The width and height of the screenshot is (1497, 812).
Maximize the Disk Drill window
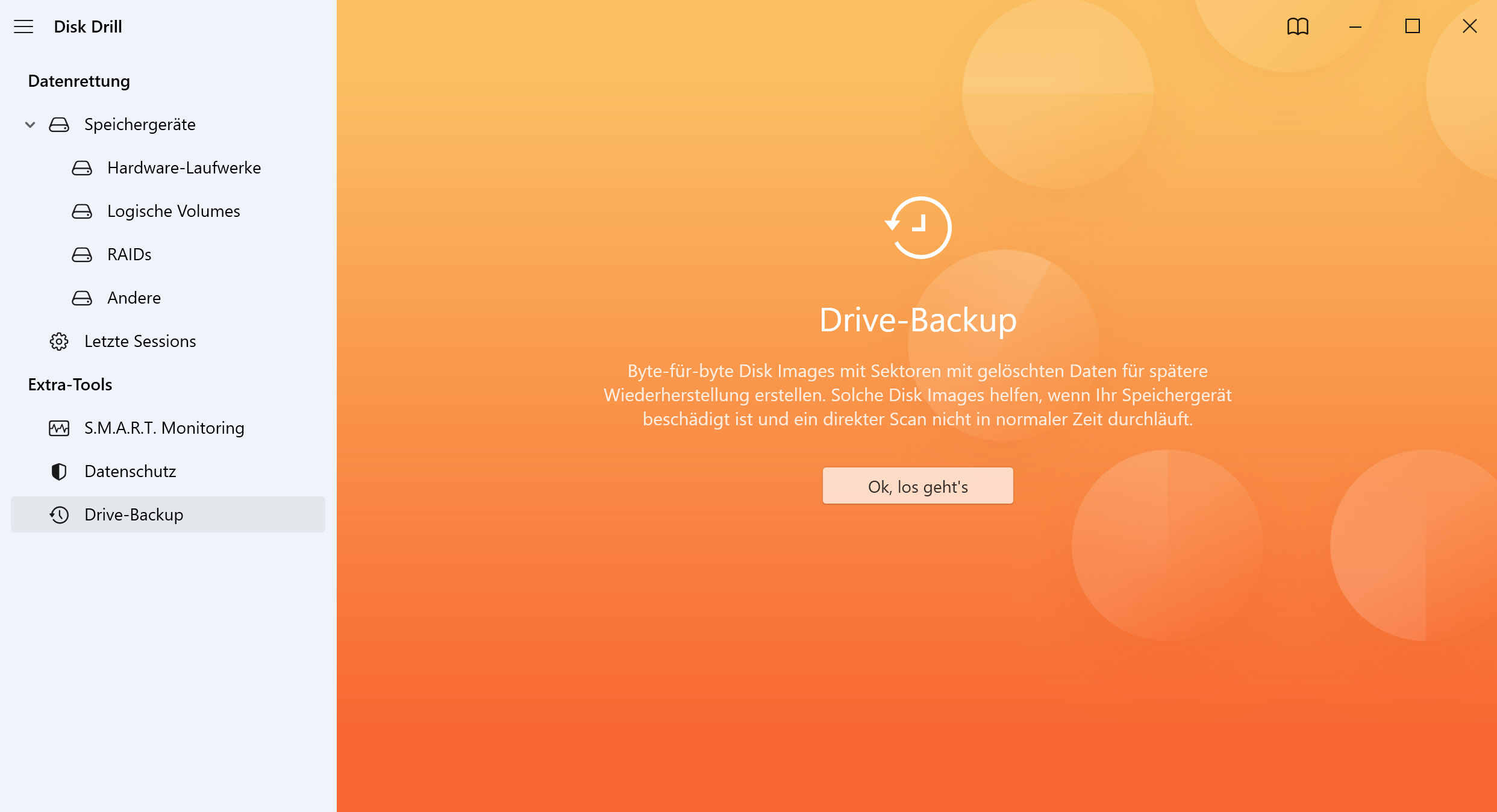point(1413,27)
